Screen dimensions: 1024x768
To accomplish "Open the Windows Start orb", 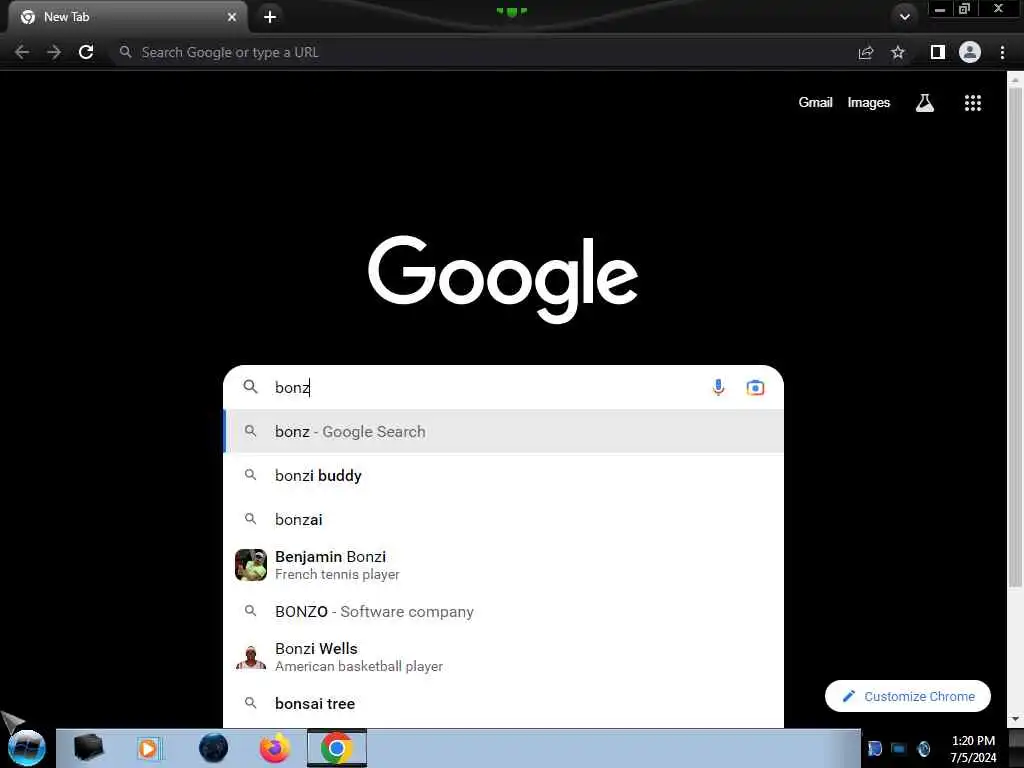I will [x=27, y=748].
